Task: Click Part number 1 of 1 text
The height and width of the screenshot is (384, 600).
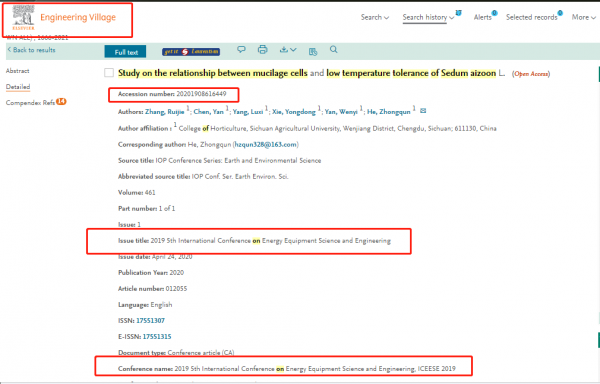Action: coord(167,208)
